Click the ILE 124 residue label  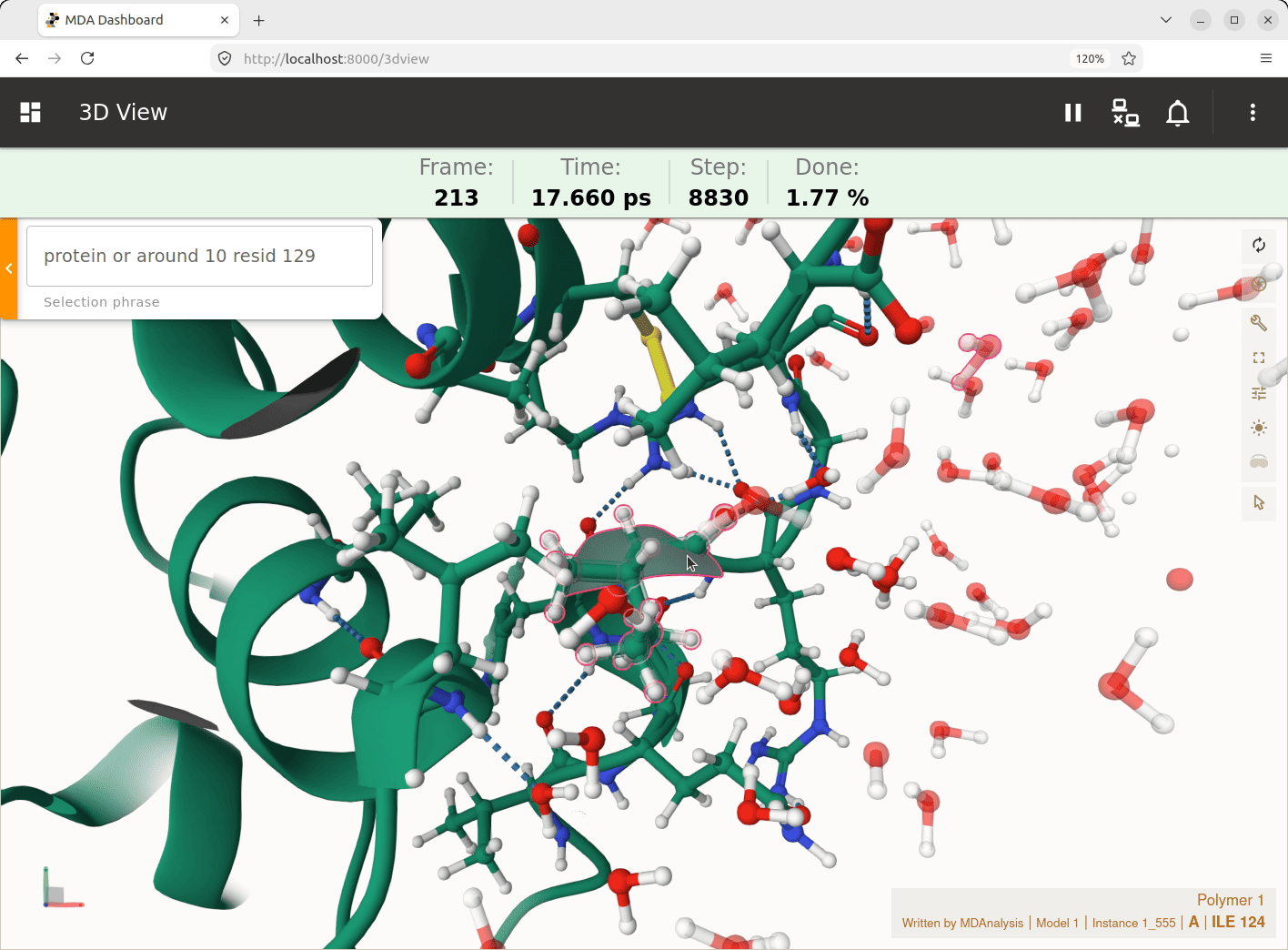[1238, 922]
